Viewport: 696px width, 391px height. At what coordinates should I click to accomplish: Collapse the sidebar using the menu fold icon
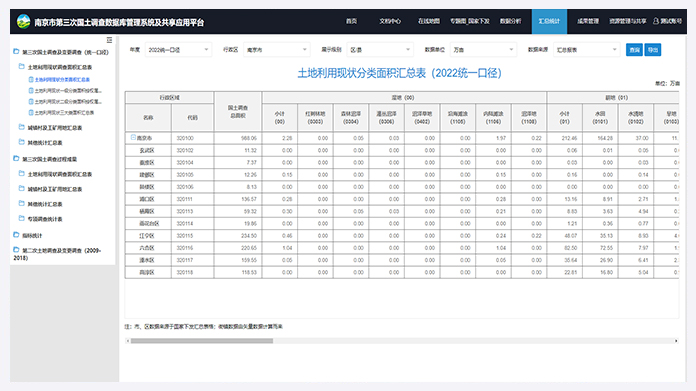109,40
